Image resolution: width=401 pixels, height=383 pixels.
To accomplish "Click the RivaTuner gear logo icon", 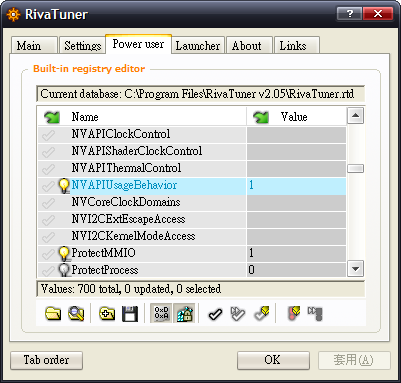I will coord(13,15).
